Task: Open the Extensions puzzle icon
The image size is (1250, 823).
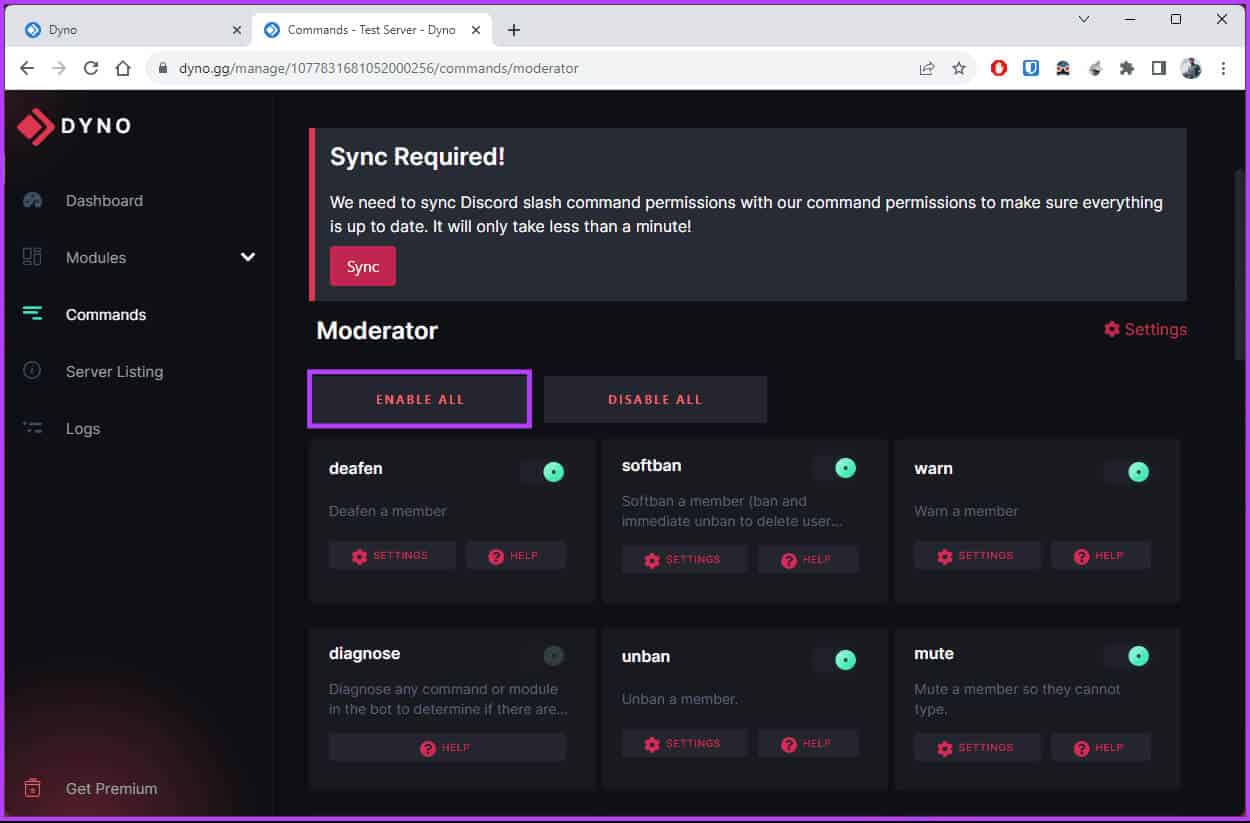Action: pyautogui.click(x=1127, y=69)
